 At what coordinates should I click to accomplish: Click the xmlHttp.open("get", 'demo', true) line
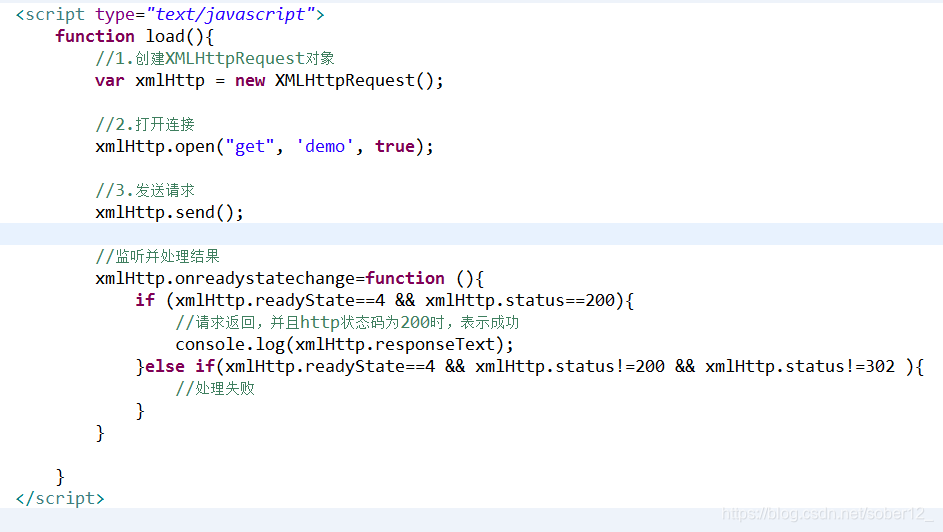[265, 147]
